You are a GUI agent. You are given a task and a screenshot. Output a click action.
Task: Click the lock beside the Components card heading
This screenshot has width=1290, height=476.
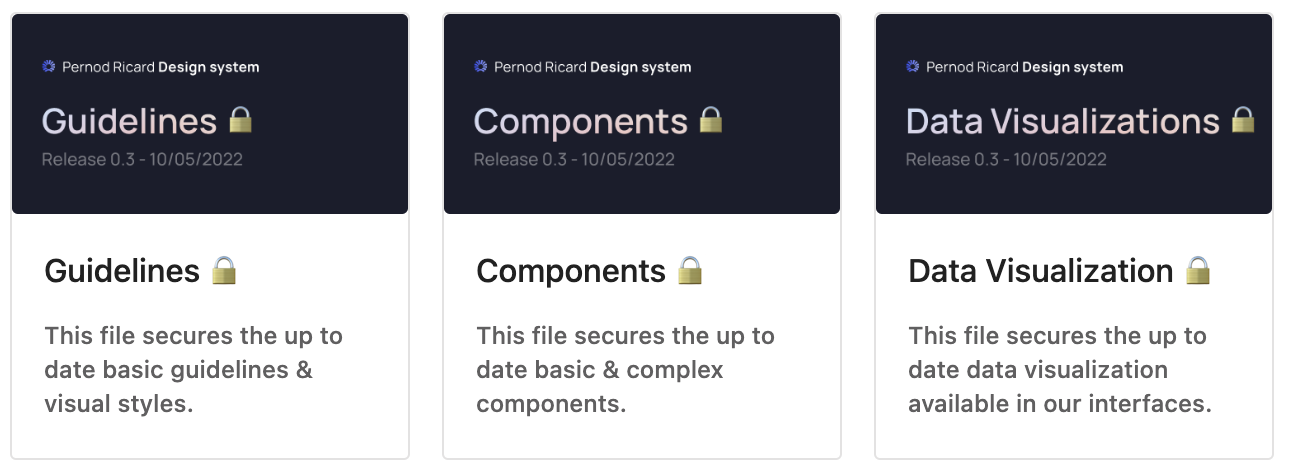tap(690, 270)
